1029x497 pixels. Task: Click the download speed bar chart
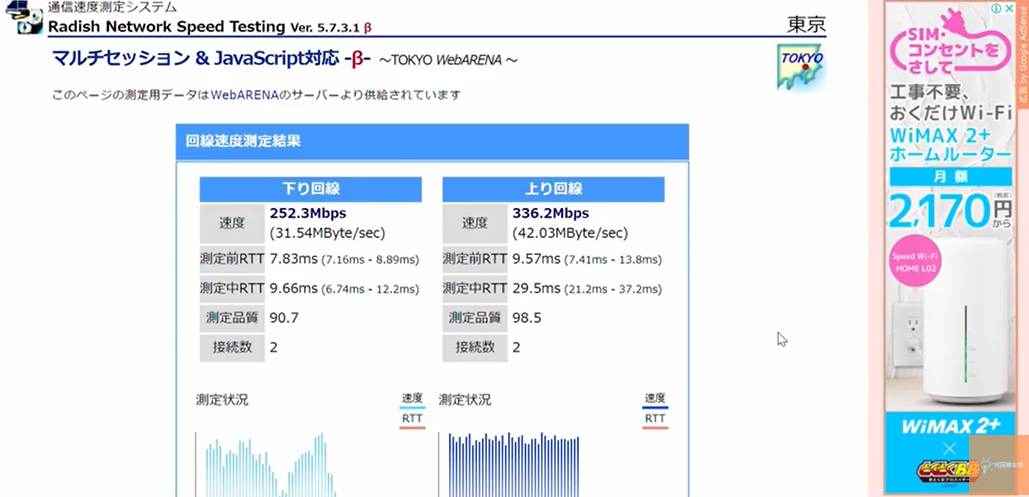(x=270, y=464)
